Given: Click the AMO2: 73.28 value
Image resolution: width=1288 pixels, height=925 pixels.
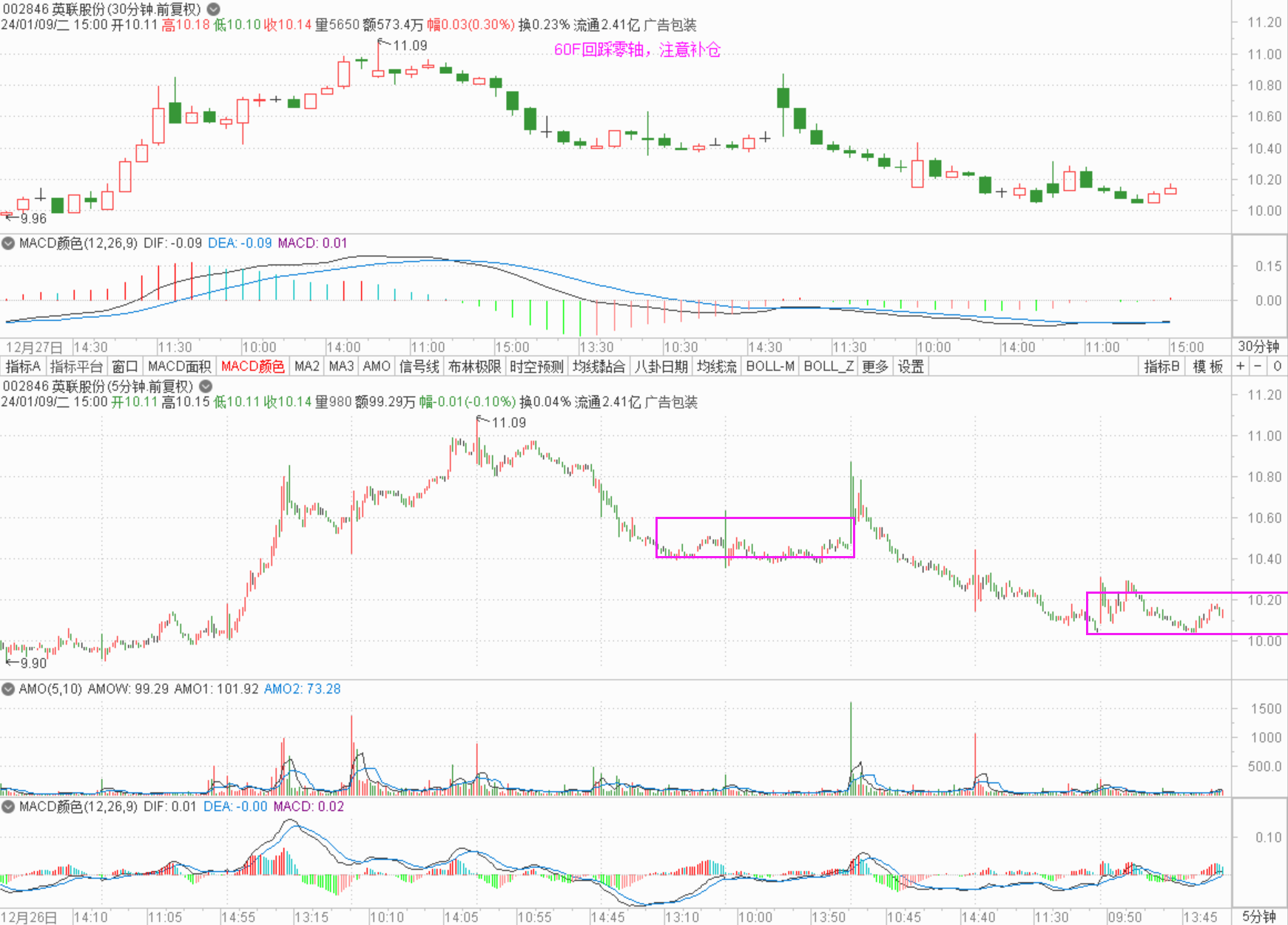Looking at the screenshot, I should 302,689.
